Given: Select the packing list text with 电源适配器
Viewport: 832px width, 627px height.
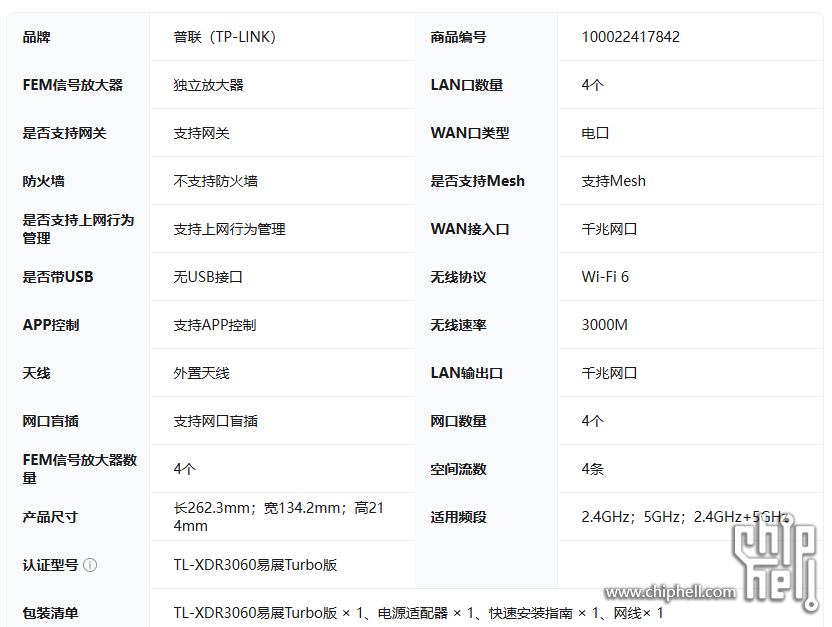Looking at the screenshot, I should (x=418, y=613).
